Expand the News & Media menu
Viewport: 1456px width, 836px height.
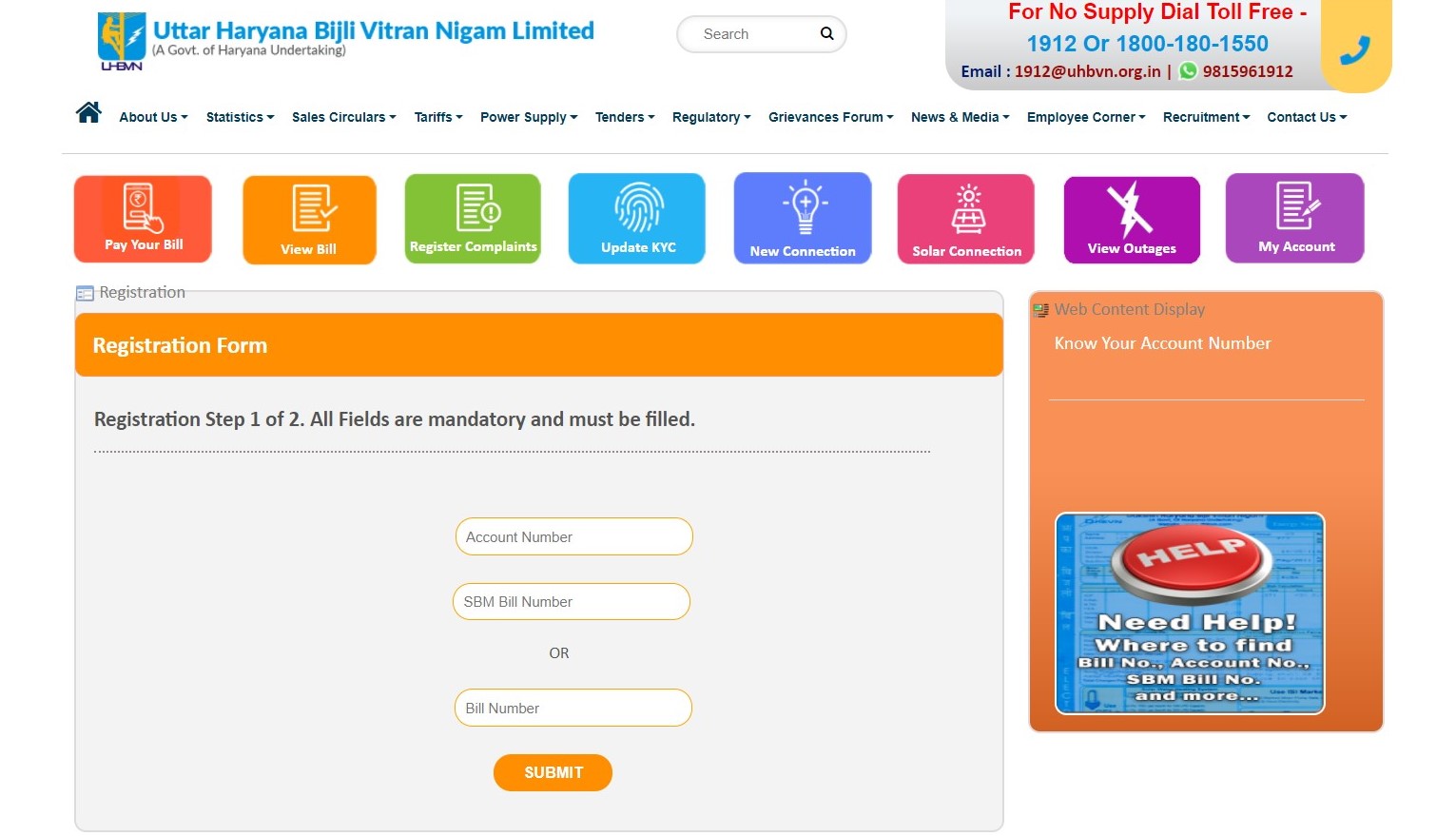pos(961,117)
